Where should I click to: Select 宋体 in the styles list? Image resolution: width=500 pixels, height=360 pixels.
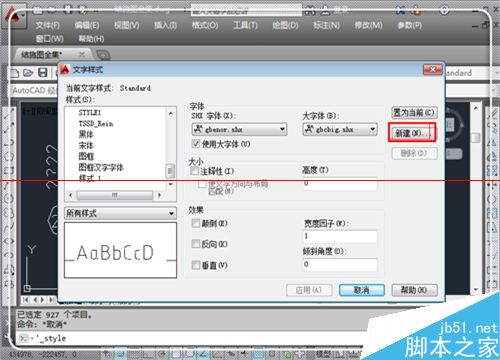(x=86, y=146)
